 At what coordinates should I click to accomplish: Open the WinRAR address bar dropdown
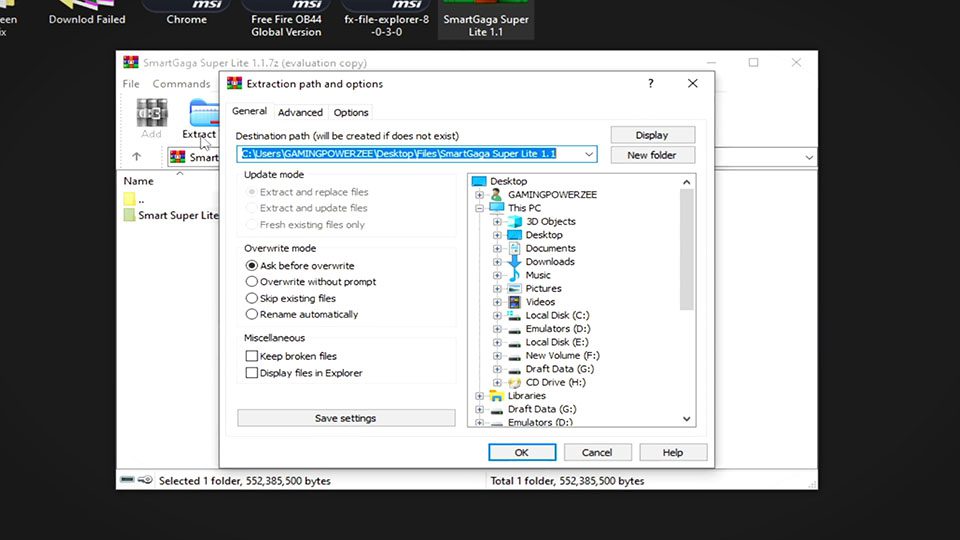click(809, 157)
